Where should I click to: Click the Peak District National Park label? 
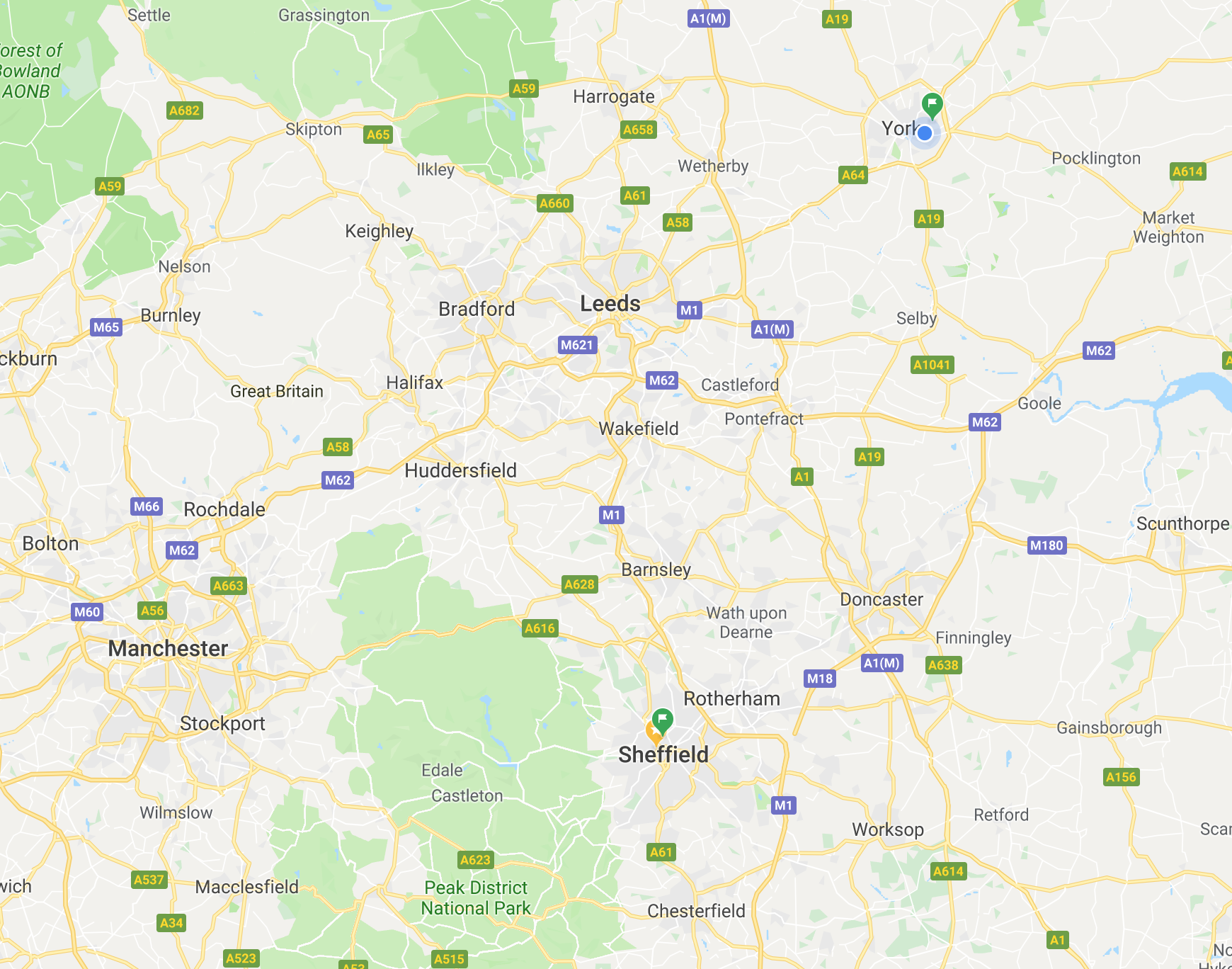click(x=476, y=897)
